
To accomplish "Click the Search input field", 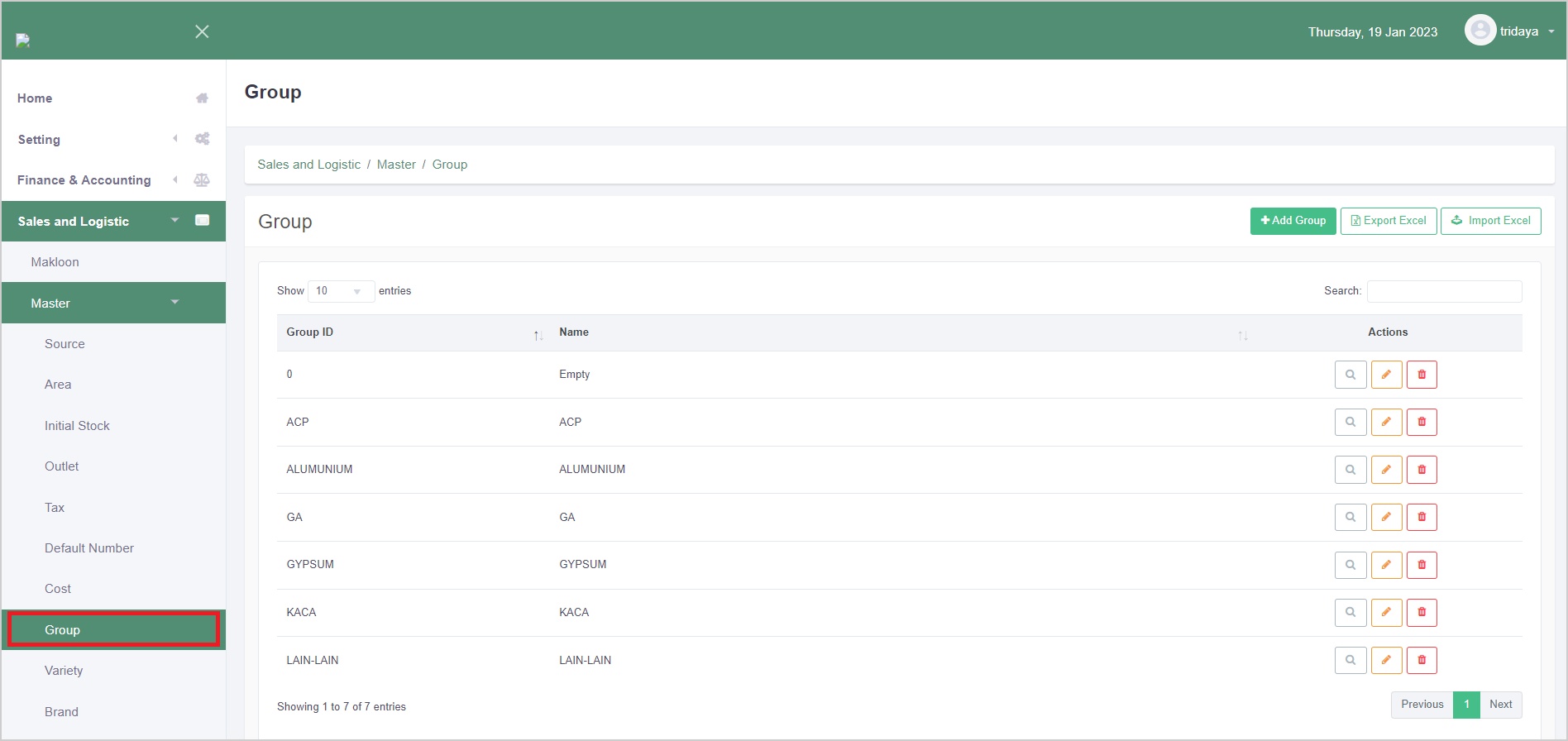I will click(1444, 291).
